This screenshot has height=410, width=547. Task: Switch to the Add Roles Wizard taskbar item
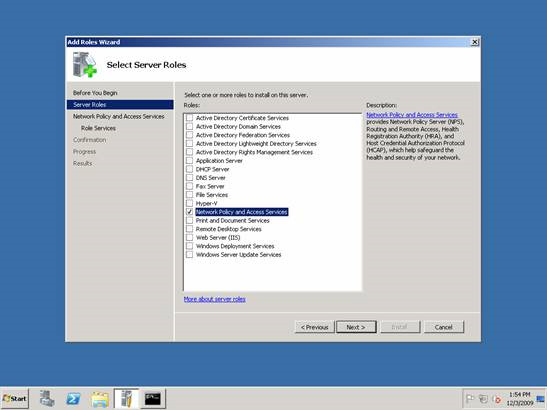[126, 398]
